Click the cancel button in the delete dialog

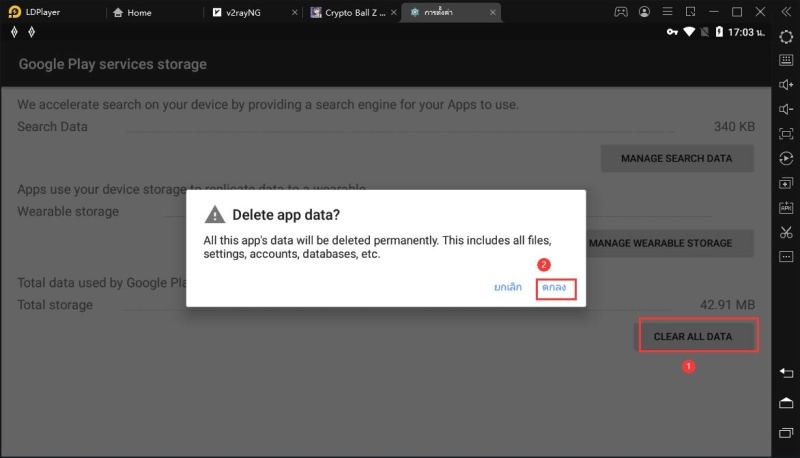tap(508, 287)
